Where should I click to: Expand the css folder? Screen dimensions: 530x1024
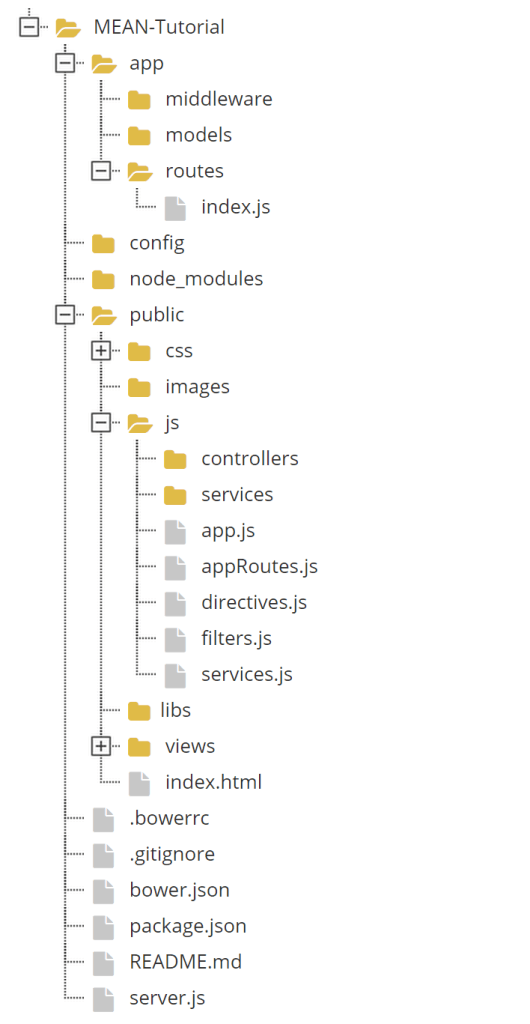101,351
